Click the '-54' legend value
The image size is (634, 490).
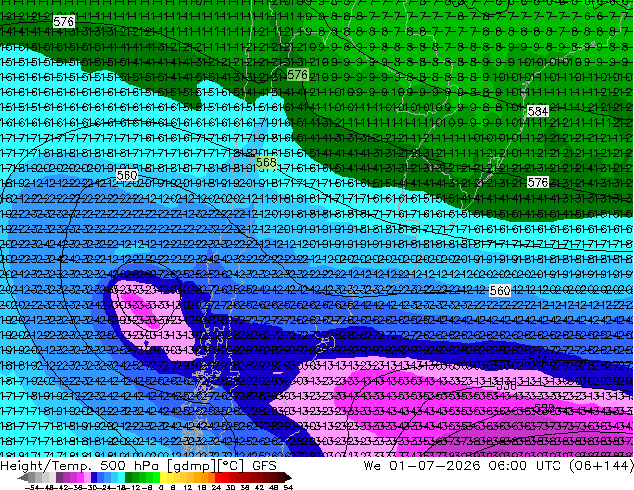click(x=33, y=487)
